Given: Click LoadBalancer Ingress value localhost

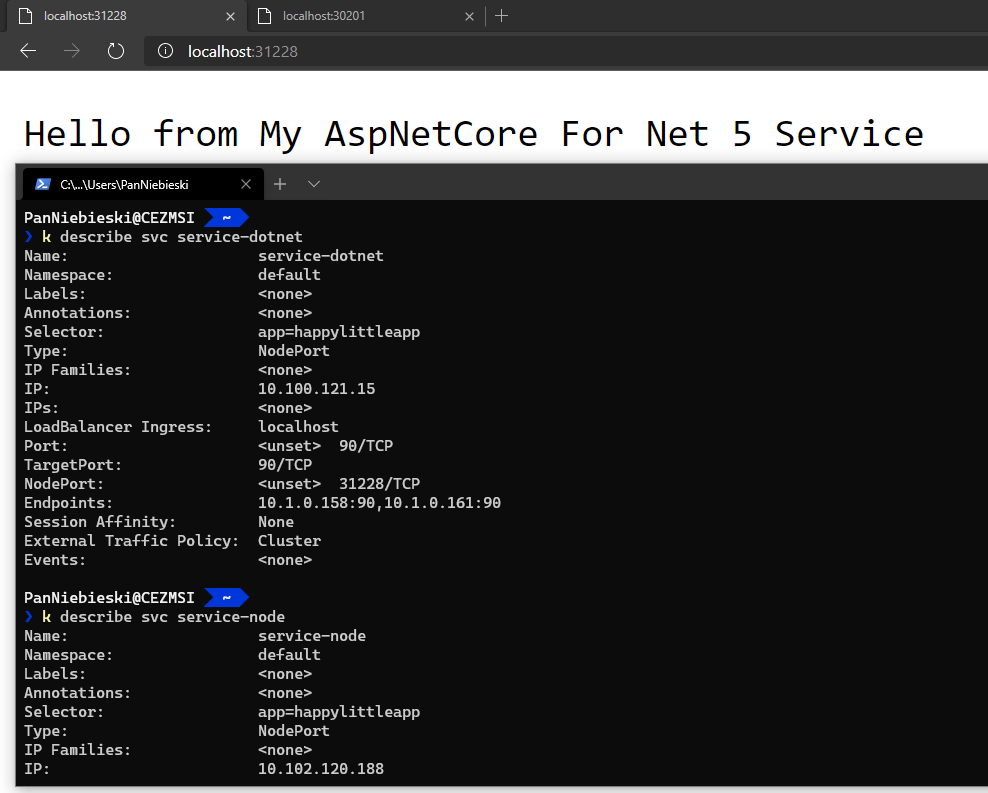Looking at the screenshot, I should coord(298,426).
